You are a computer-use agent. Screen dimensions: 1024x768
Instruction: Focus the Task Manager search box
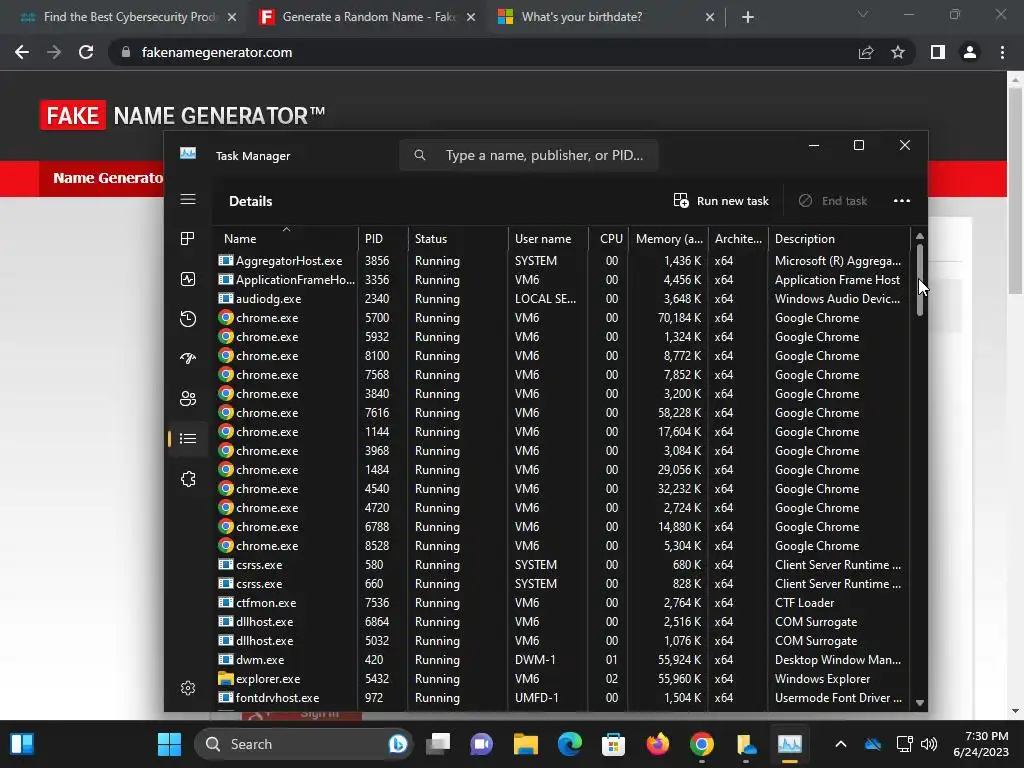click(528, 155)
